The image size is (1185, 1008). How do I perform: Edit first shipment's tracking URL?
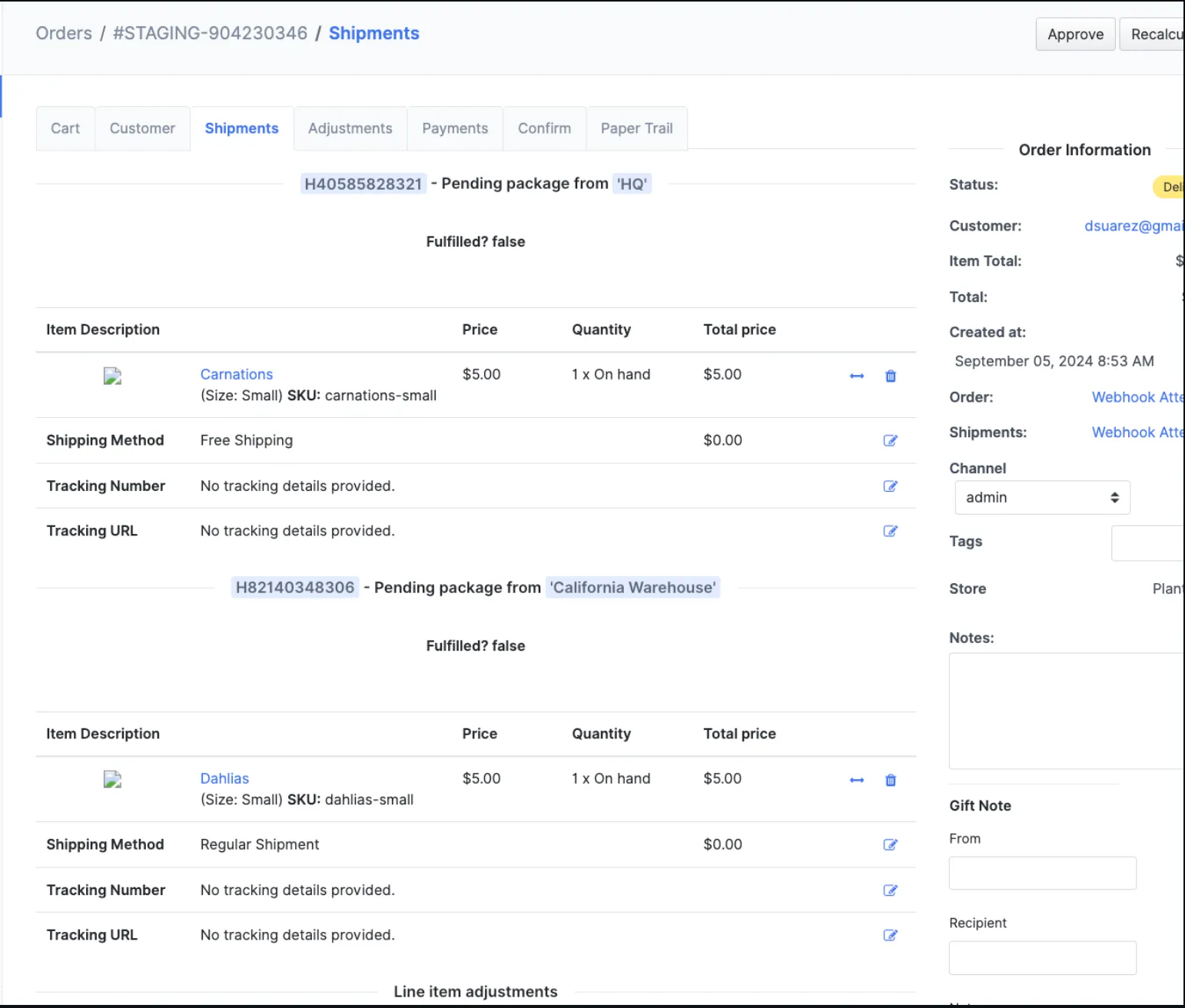click(891, 531)
